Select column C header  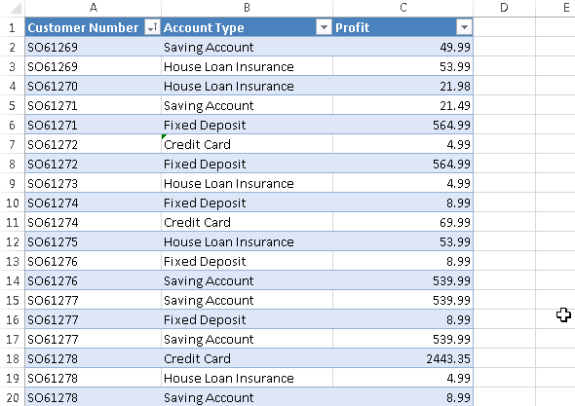(403, 8)
